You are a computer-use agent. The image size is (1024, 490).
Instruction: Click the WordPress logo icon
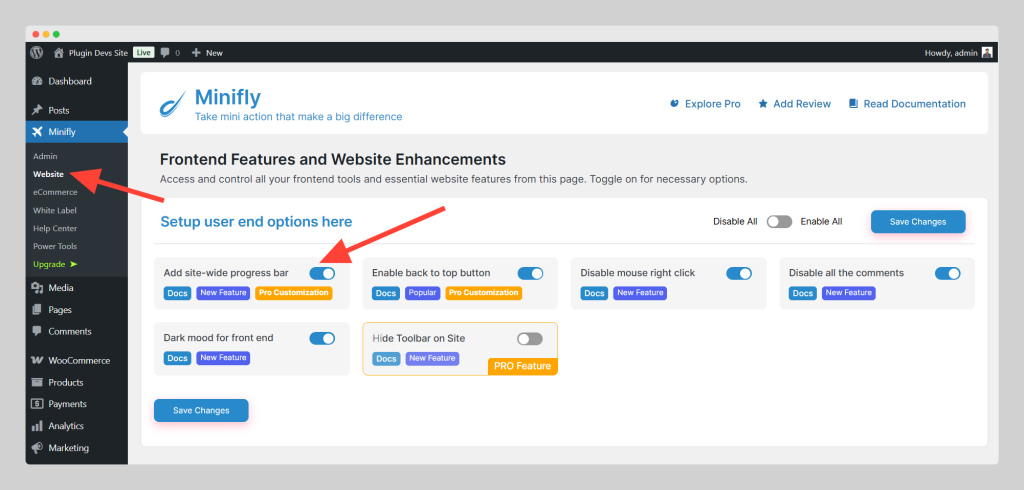coord(37,53)
